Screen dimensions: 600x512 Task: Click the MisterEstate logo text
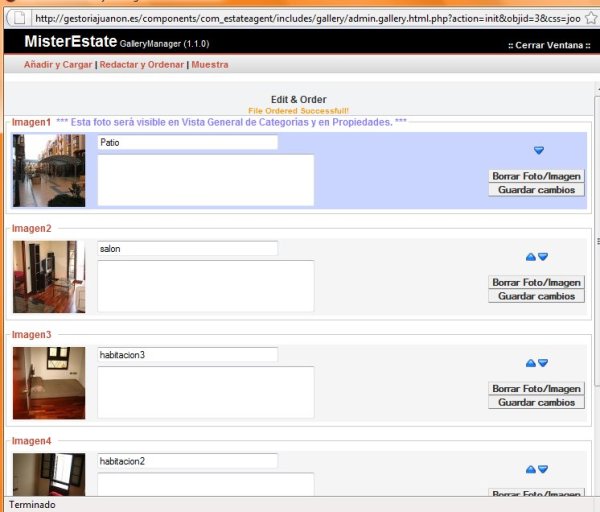(70, 41)
